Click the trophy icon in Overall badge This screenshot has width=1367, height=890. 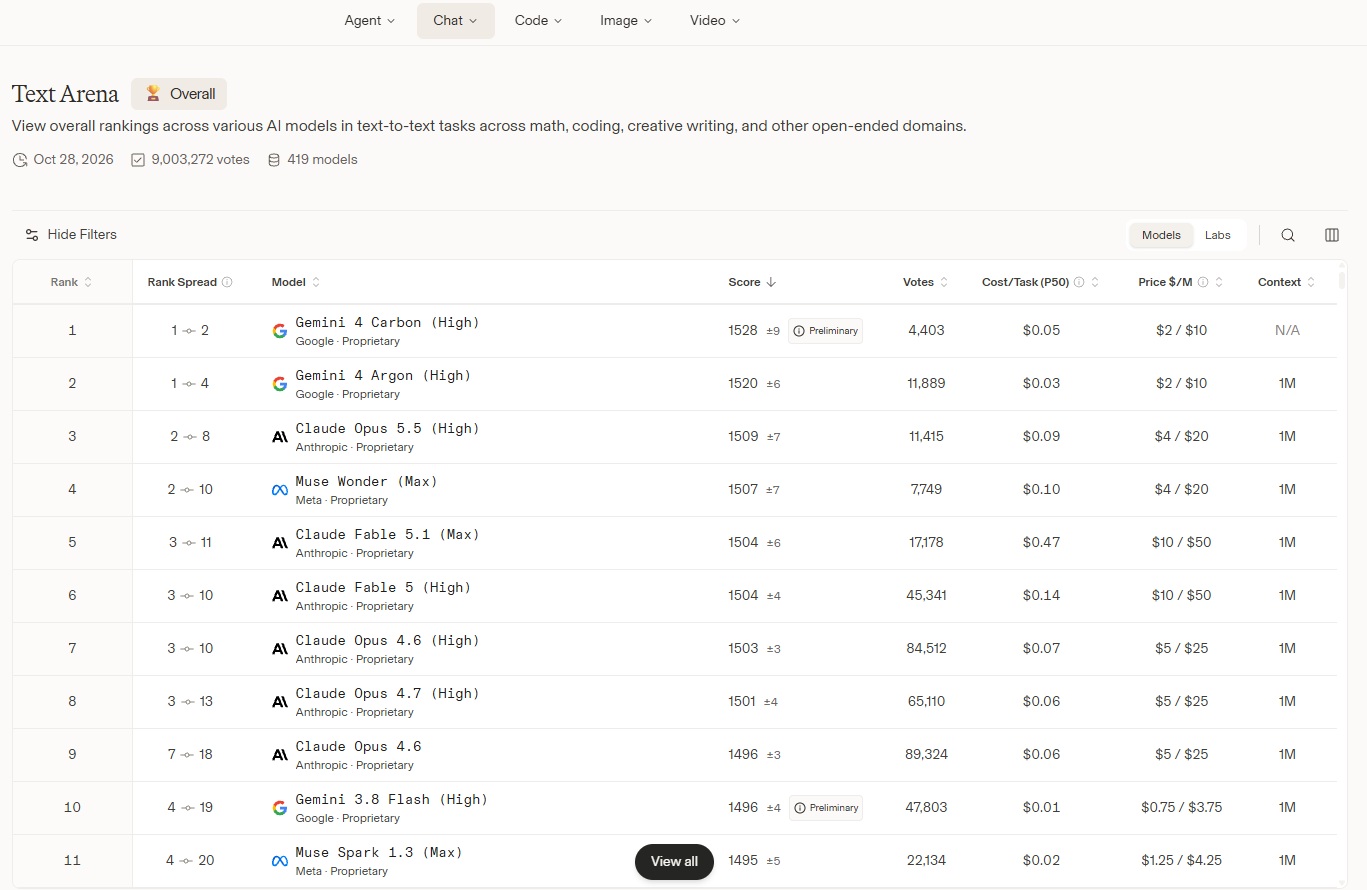[153, 93]
